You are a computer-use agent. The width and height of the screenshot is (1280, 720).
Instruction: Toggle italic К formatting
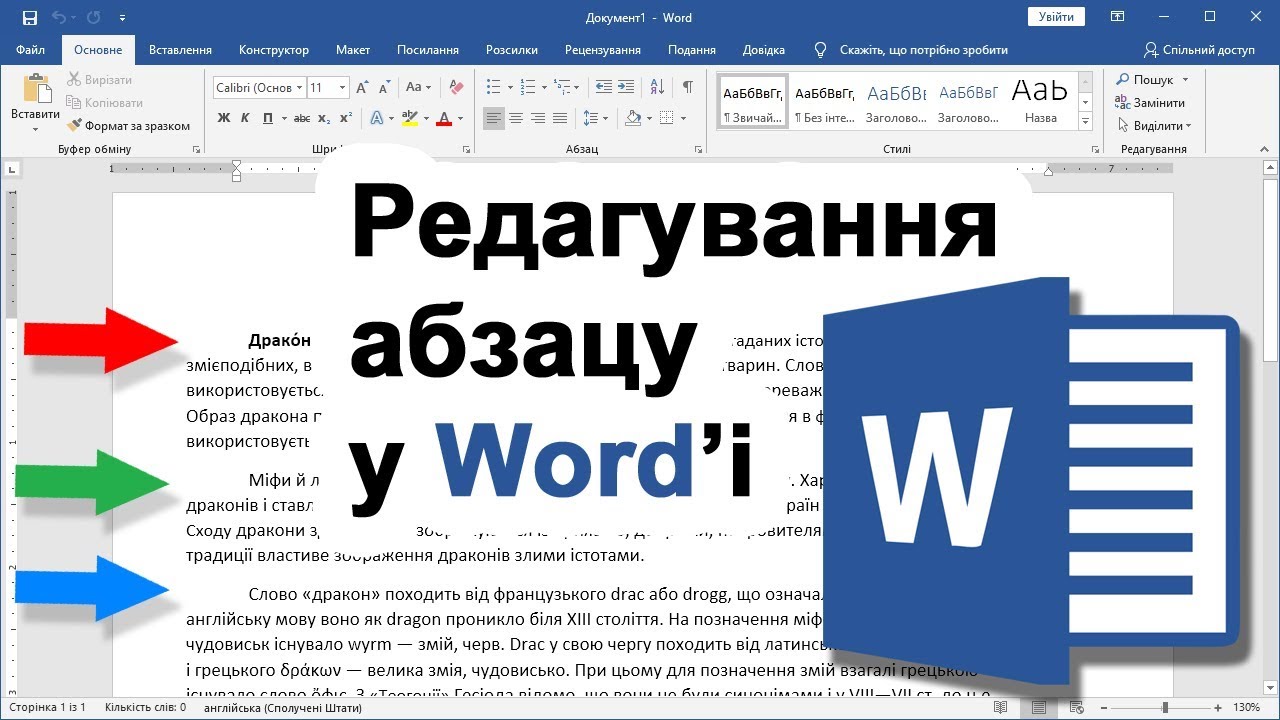pos(246,118)
